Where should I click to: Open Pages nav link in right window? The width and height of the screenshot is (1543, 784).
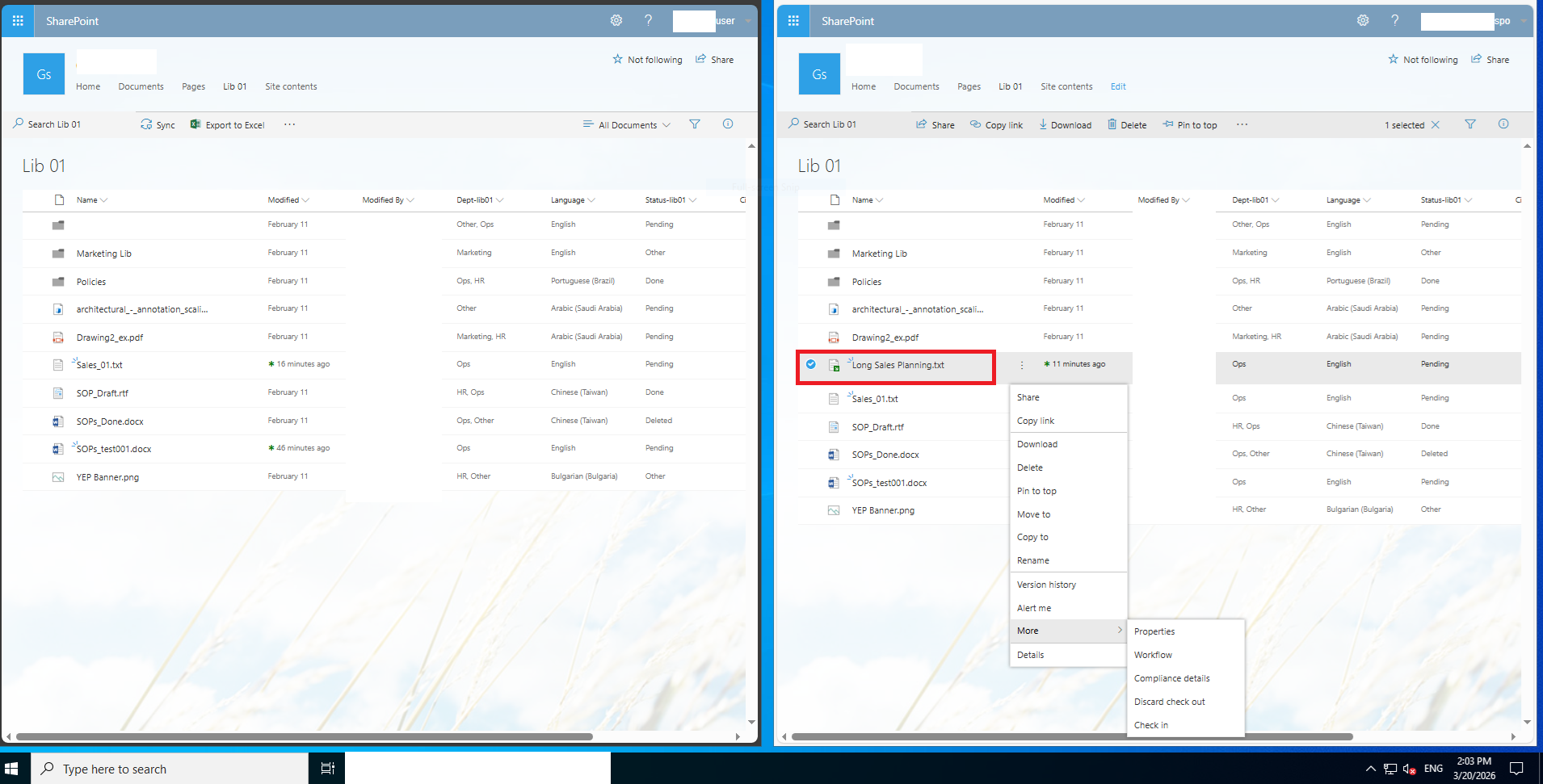pos(969,86)
